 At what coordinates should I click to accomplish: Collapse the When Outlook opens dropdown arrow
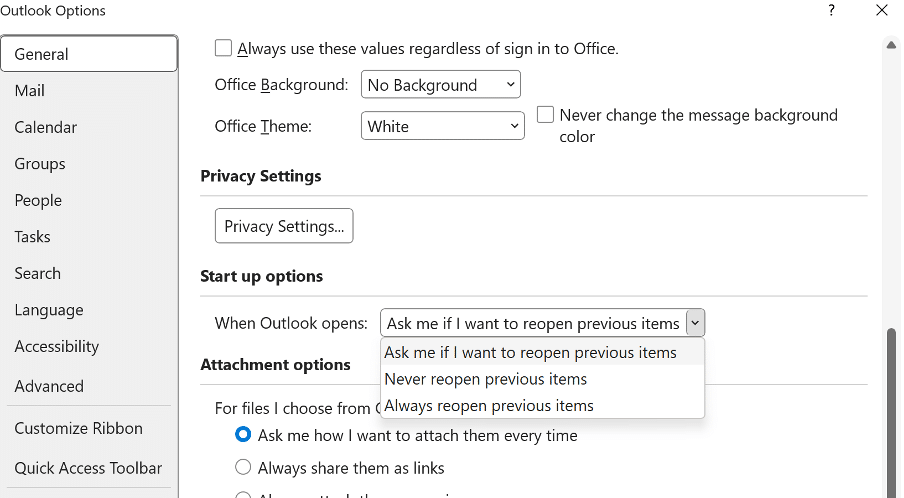coord(695,323)
